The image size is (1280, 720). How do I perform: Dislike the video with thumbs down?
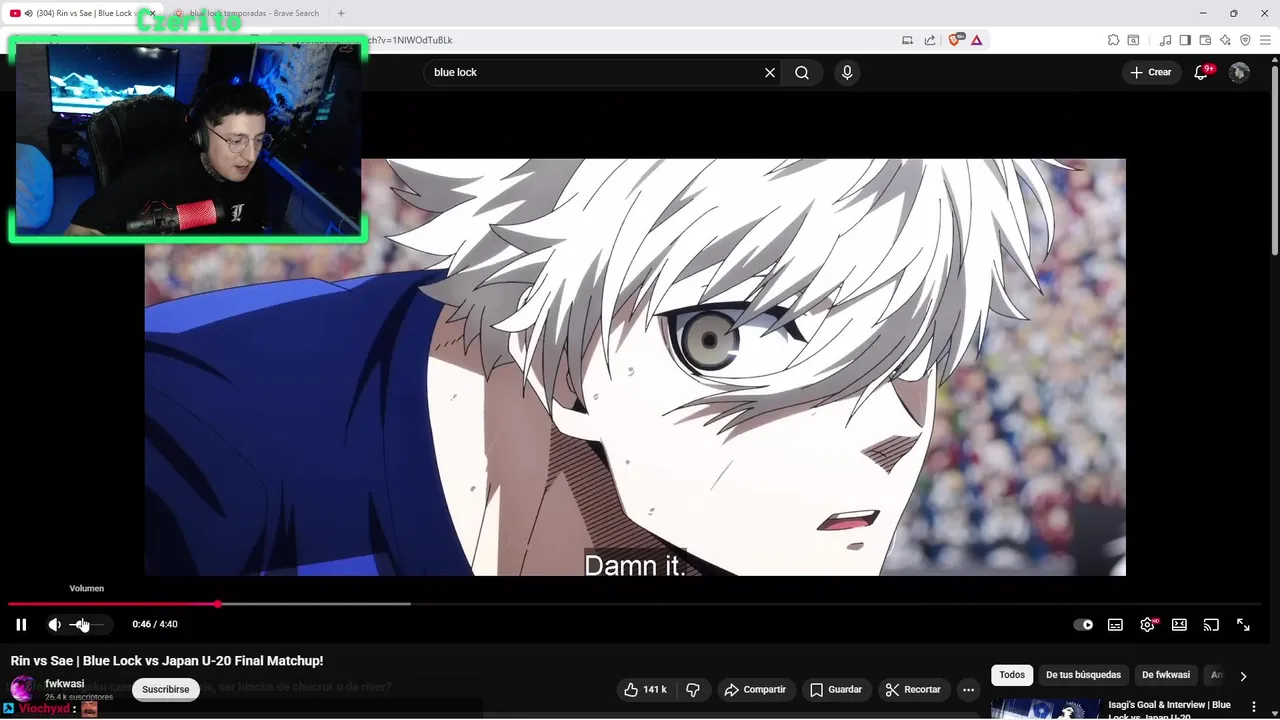coord(693,689)
